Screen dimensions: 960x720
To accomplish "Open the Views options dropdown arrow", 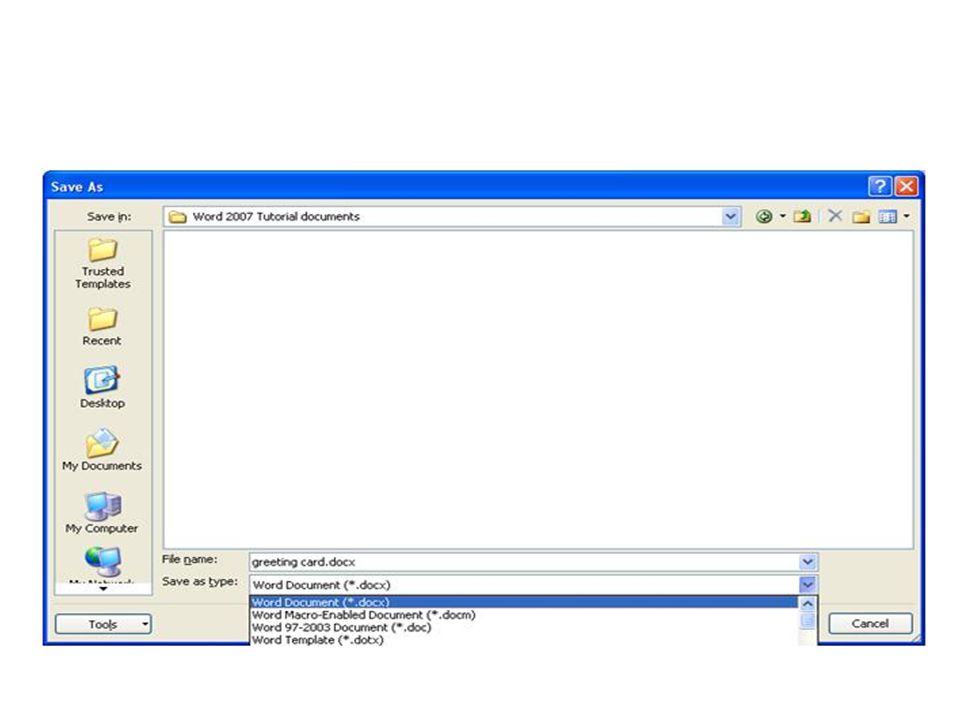I will [906, 216].
